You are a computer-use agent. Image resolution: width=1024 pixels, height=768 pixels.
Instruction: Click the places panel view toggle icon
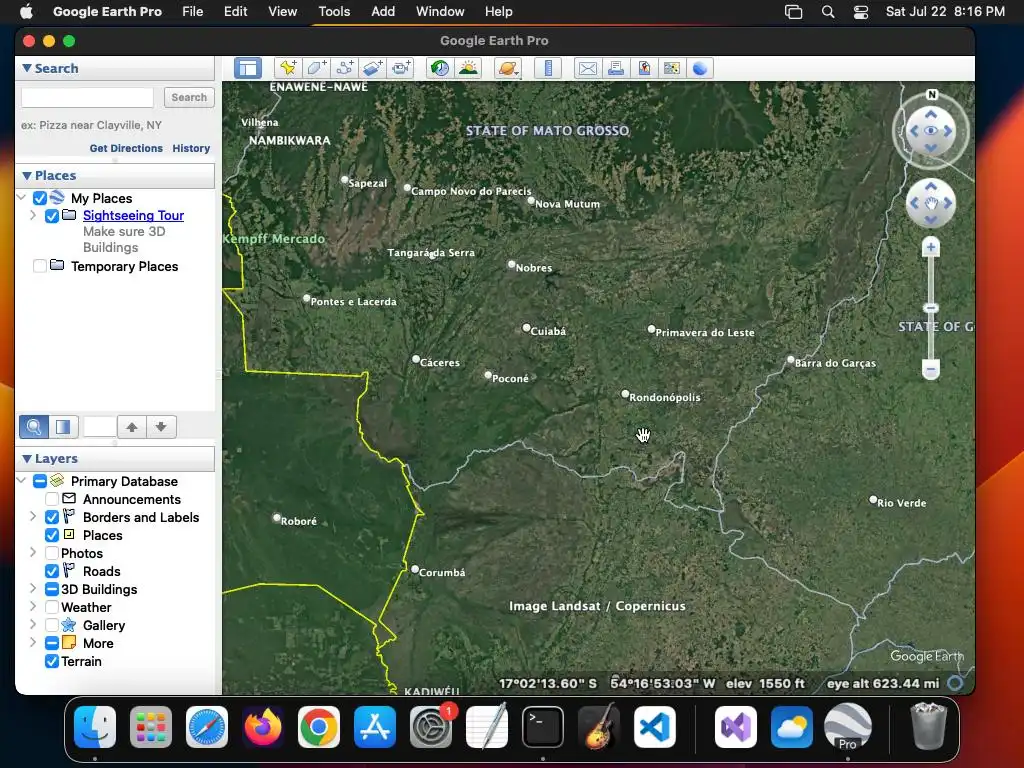[63, 427]
